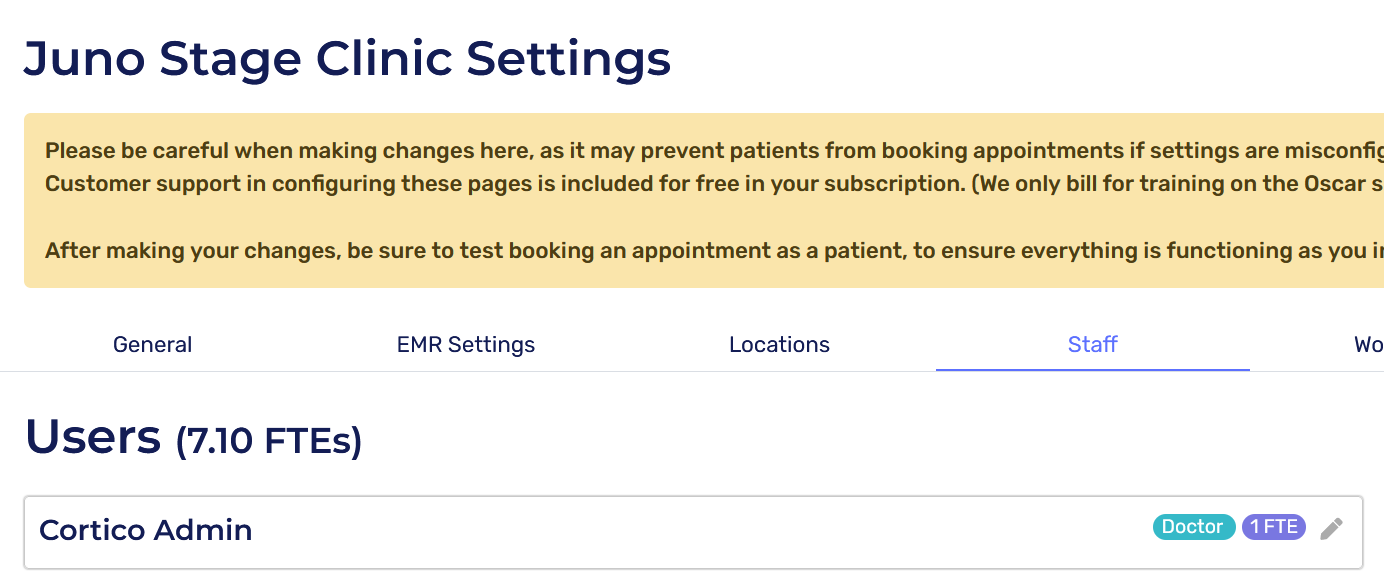Open the General tab
The image size is (1384, 579).
pos(152,345)
